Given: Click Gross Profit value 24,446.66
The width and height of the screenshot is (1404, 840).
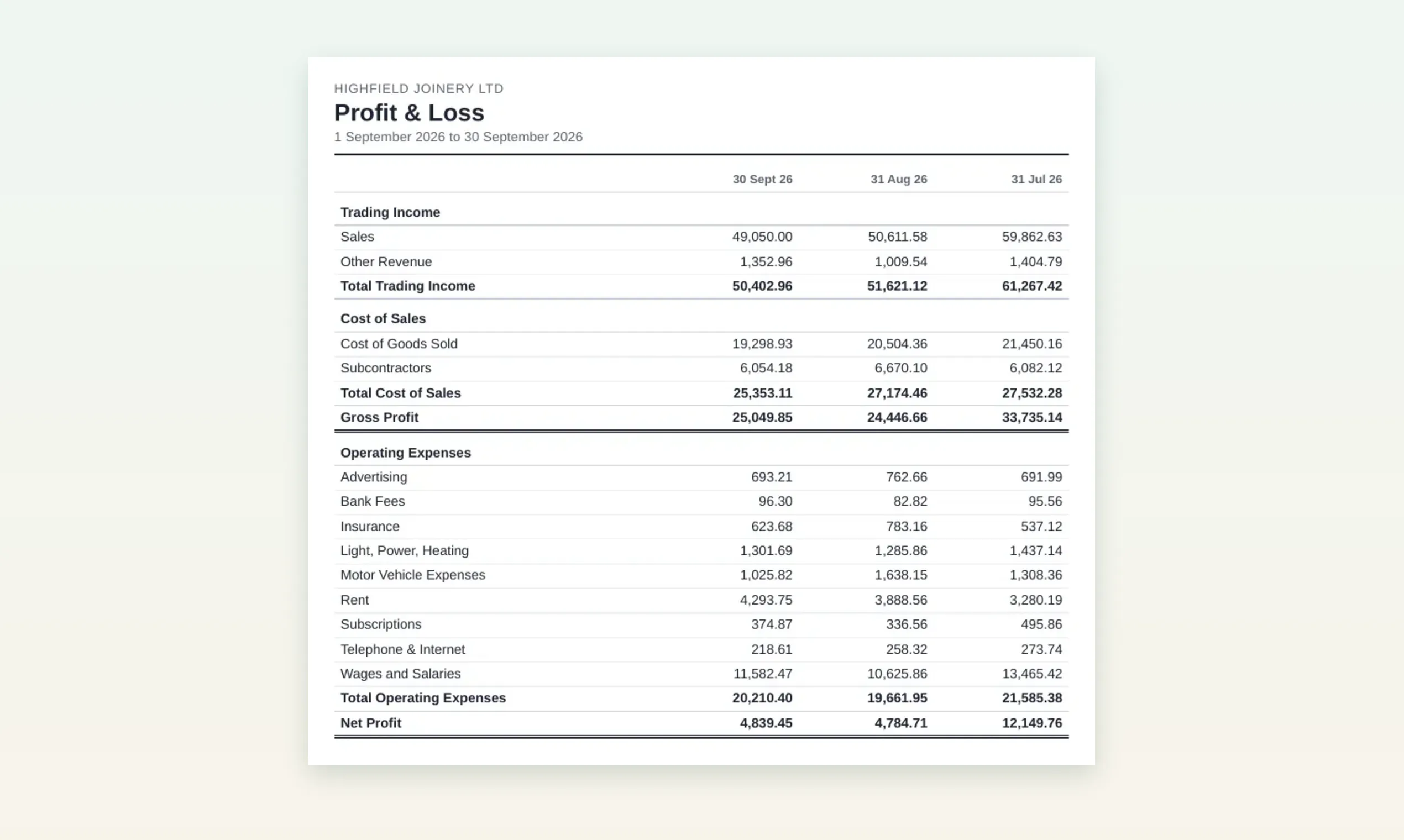Looking at the screenshot, I should [x=897, y=417].
